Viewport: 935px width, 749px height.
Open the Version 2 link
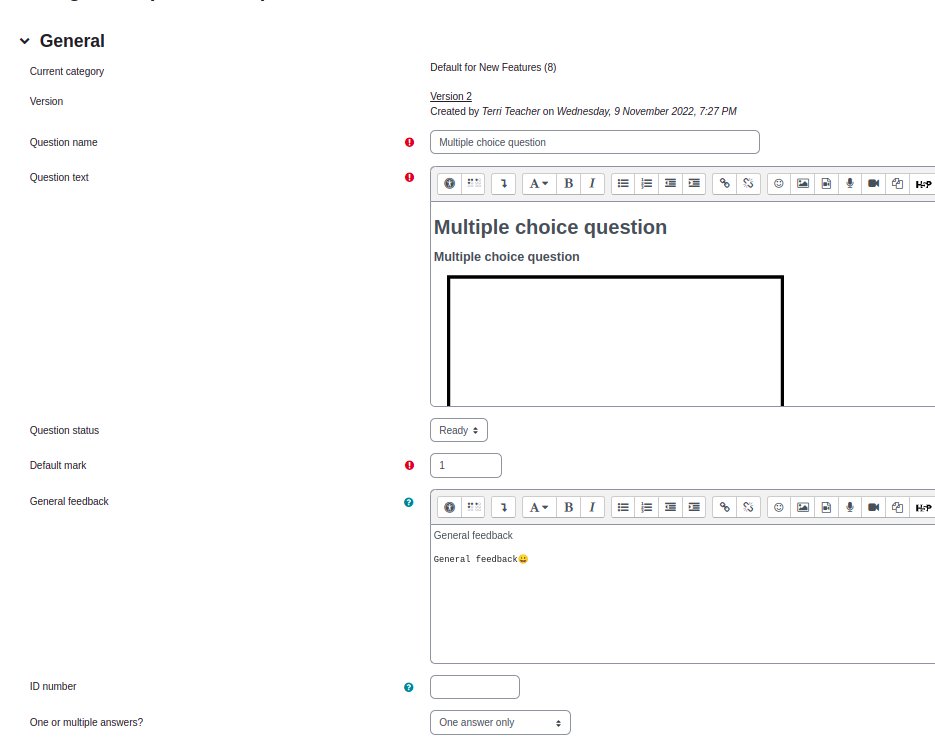tap(451, 96)
